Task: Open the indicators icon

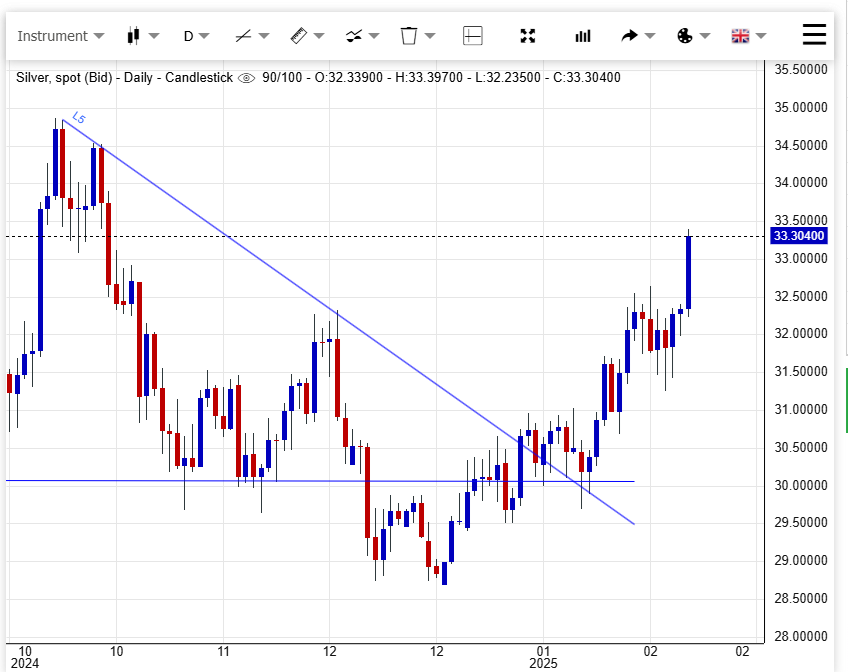Action: [354, 36]
